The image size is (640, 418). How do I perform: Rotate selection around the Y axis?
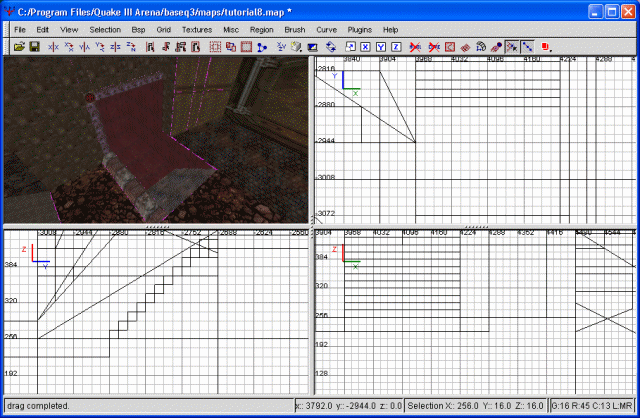click(x=100, y=47)
